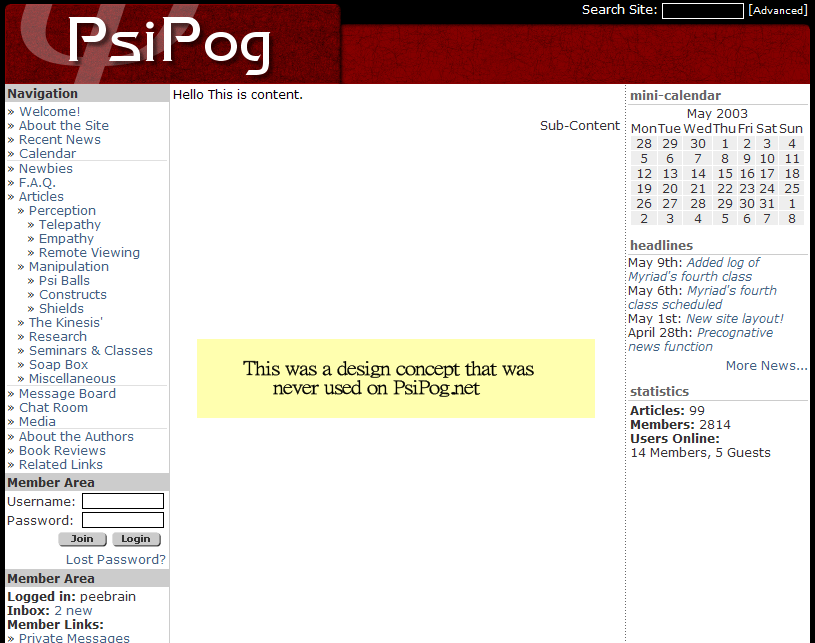Click the Password input field
Viewport: 815px width, 643px height.
pos(123,520)
